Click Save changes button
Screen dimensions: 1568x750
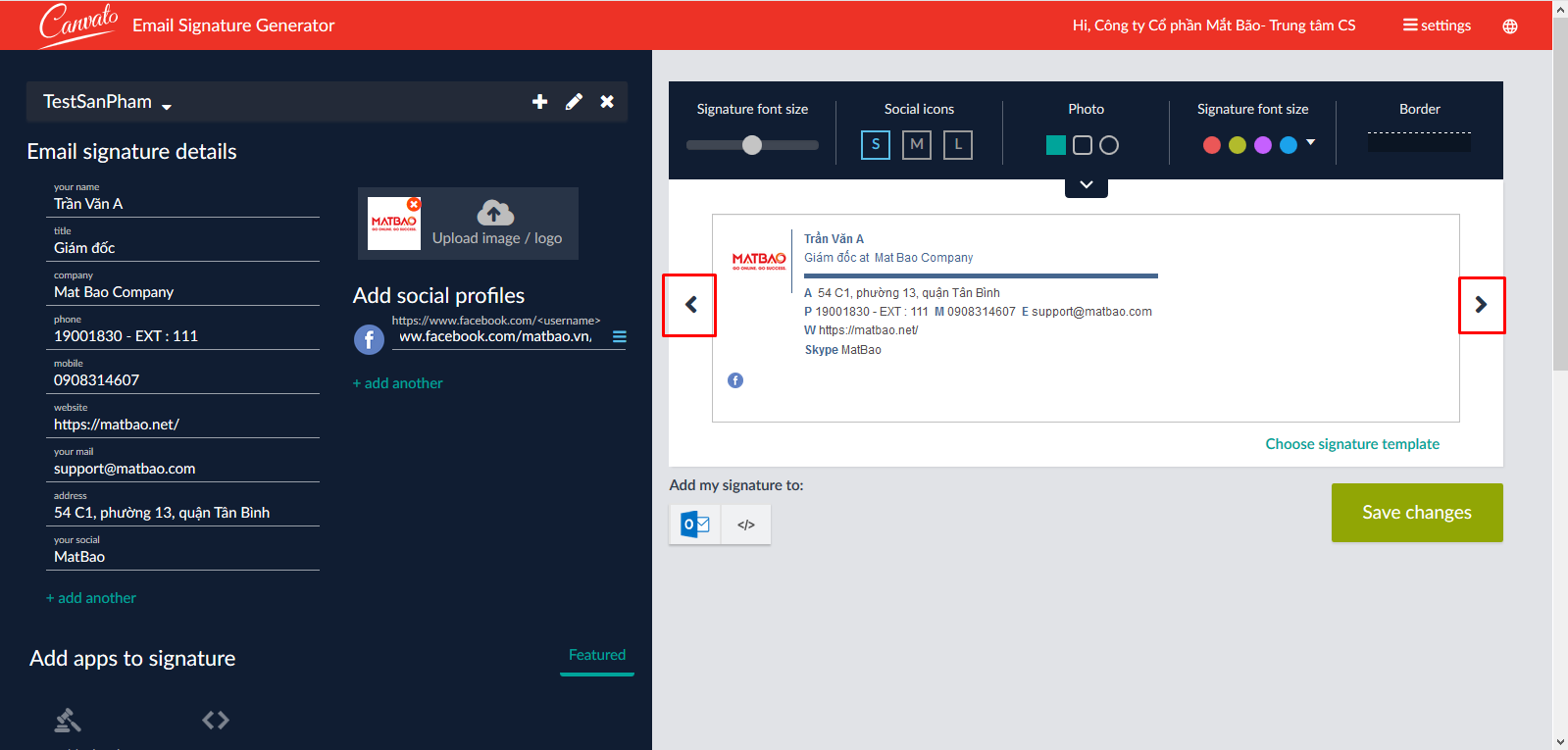pos(1417,513)
